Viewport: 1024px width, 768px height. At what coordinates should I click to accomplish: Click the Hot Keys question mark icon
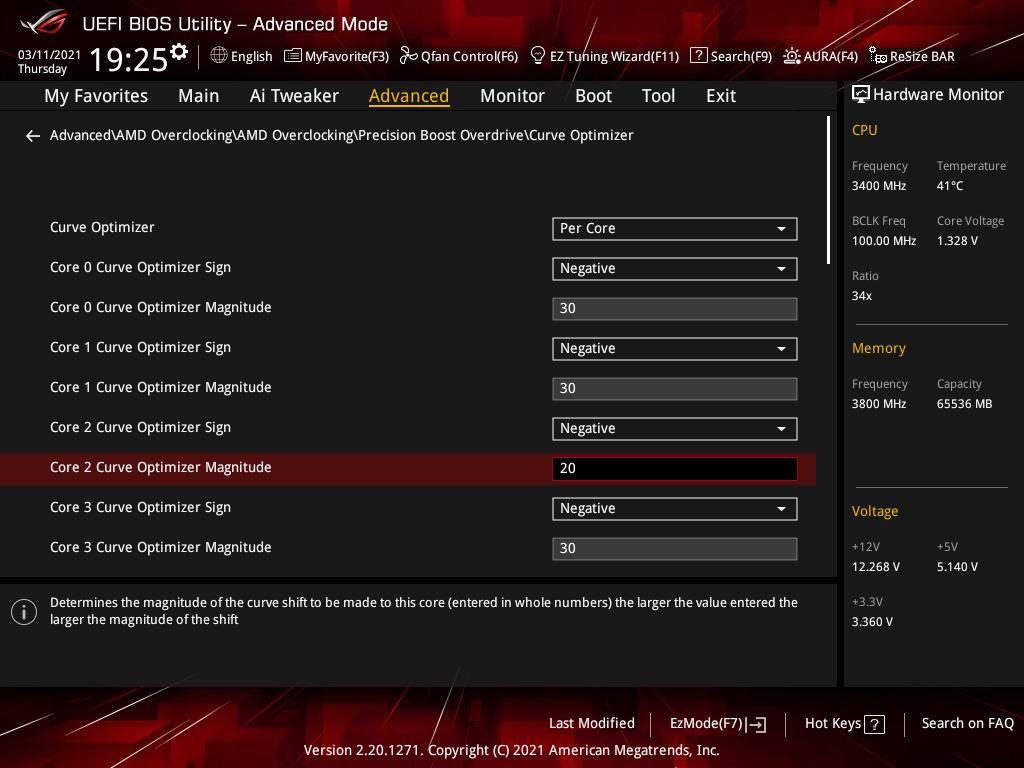[x=874, y=724]
